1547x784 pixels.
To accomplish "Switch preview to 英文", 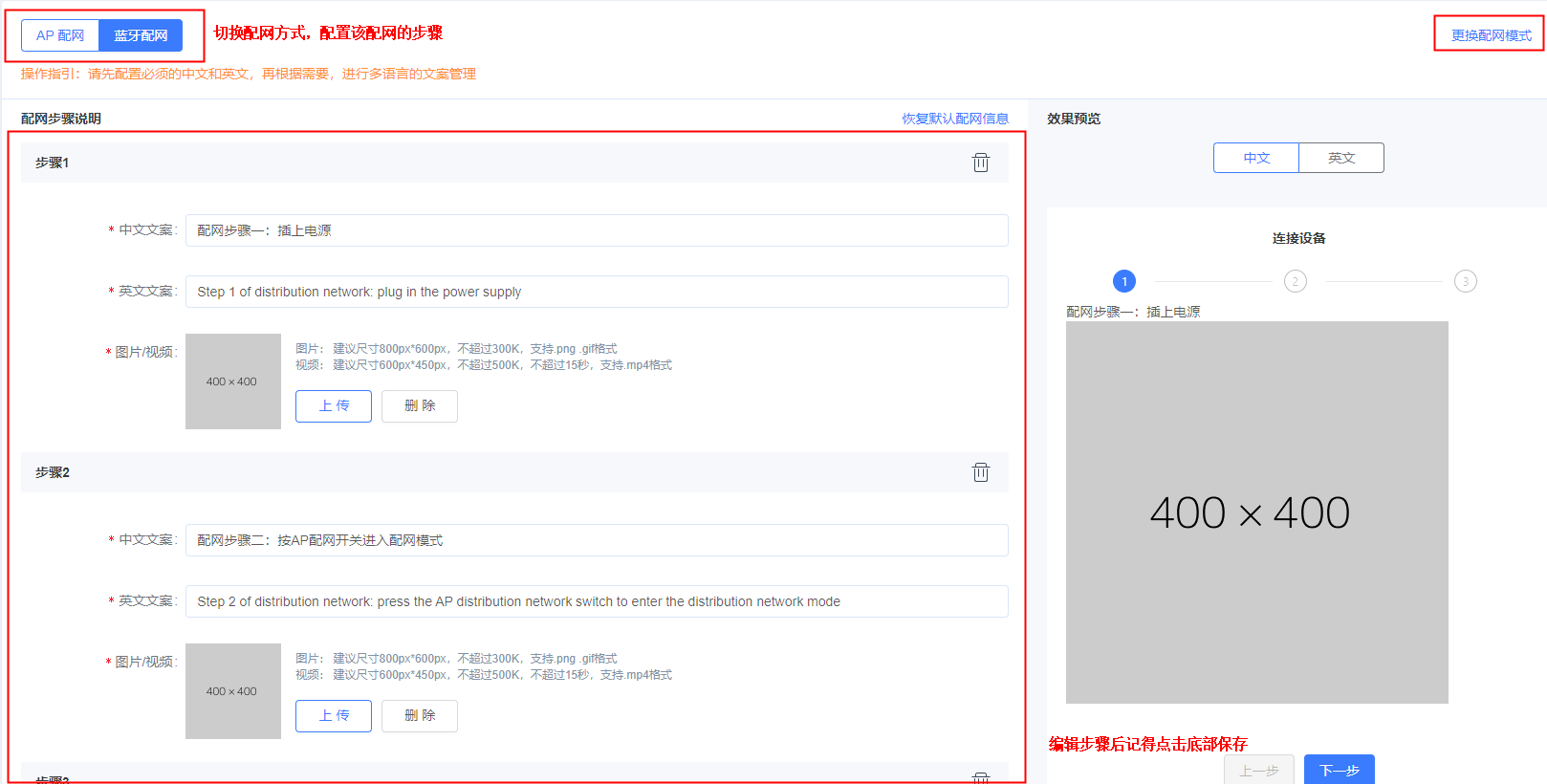I will click(1341, 158).
